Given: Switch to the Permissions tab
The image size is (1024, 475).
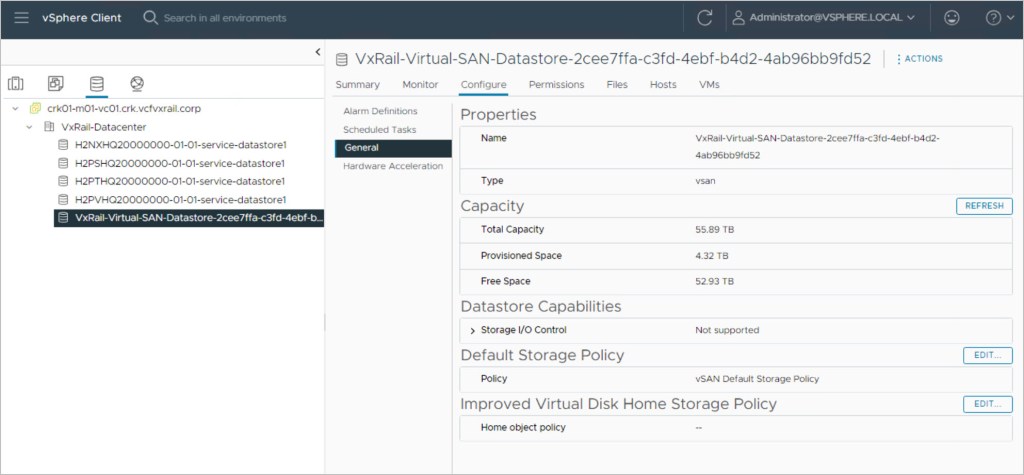Looking at the screenshot, I should 556,85.
